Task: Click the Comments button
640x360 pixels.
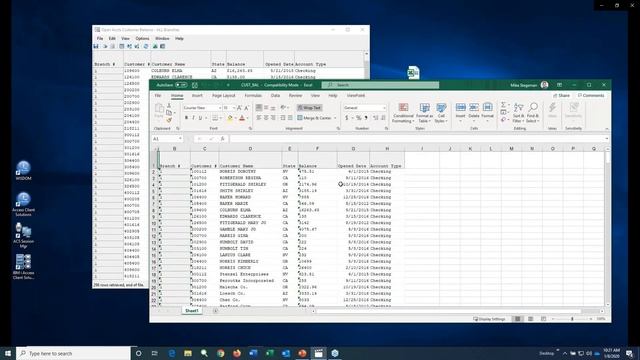Action: tap(591, 96)
